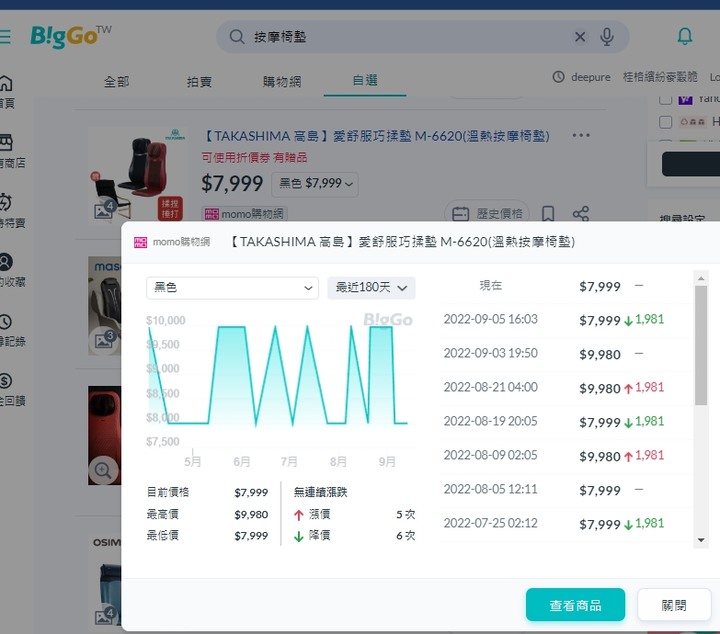Click the recent search clock icon beside deepure
720x634 pixels.
tap(558, 77)
